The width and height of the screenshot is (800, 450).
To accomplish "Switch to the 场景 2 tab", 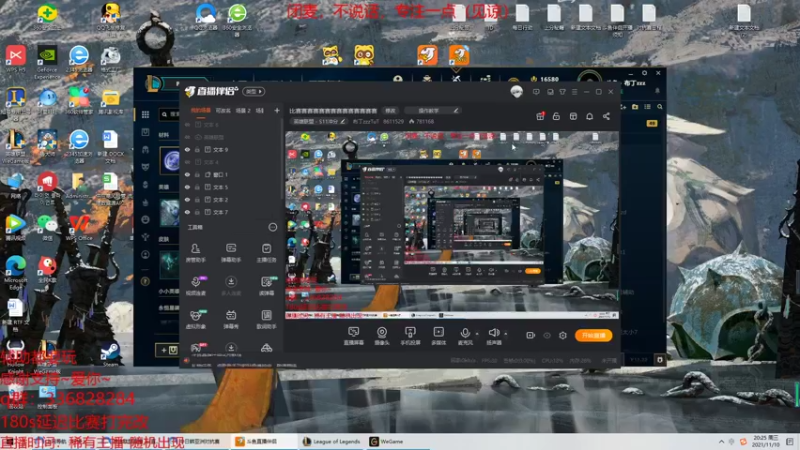I will pos(243,110).
